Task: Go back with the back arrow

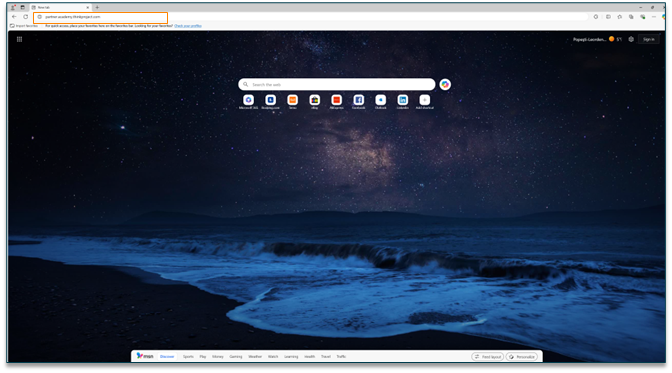Action: pos(14,17)
